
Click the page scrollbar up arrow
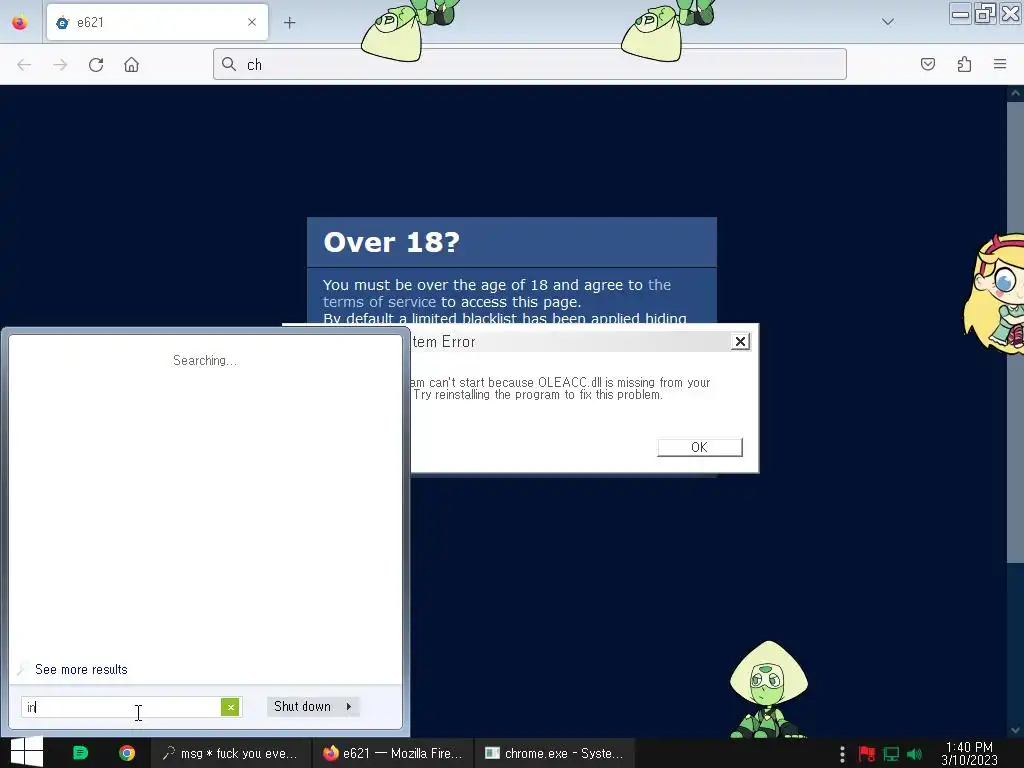point(1015,93)
